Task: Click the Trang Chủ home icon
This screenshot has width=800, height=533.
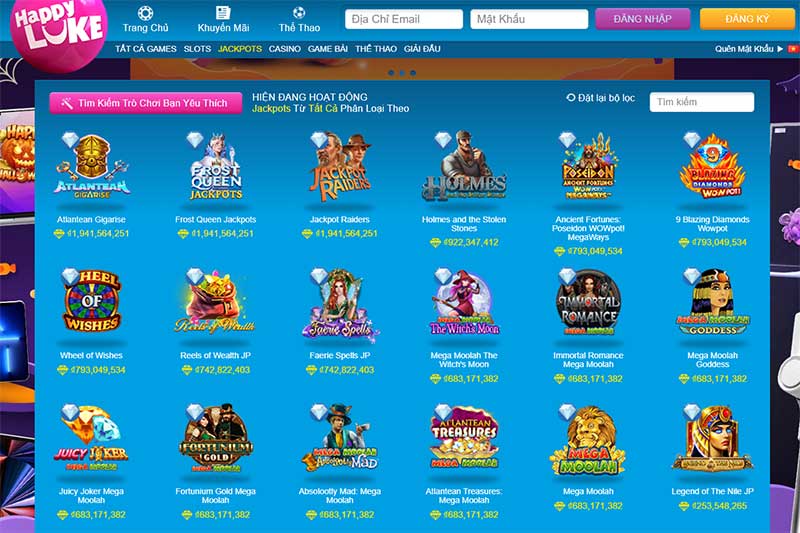Action: coord(145,13)
